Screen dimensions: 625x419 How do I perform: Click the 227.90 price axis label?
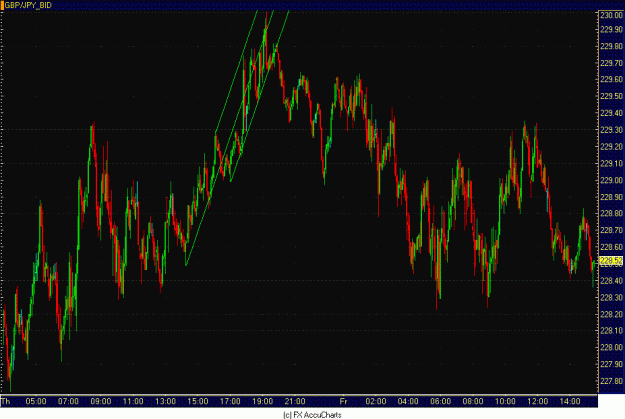click(x=611, y=364)
